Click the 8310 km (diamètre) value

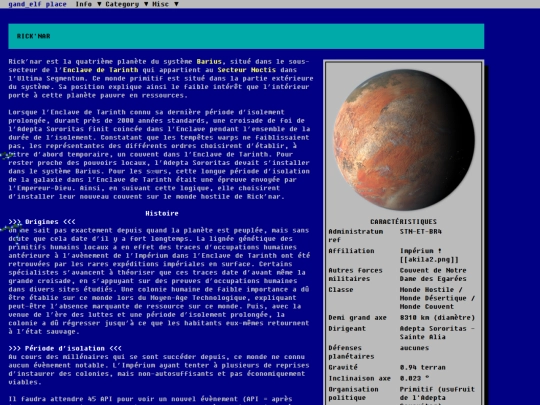437,318
